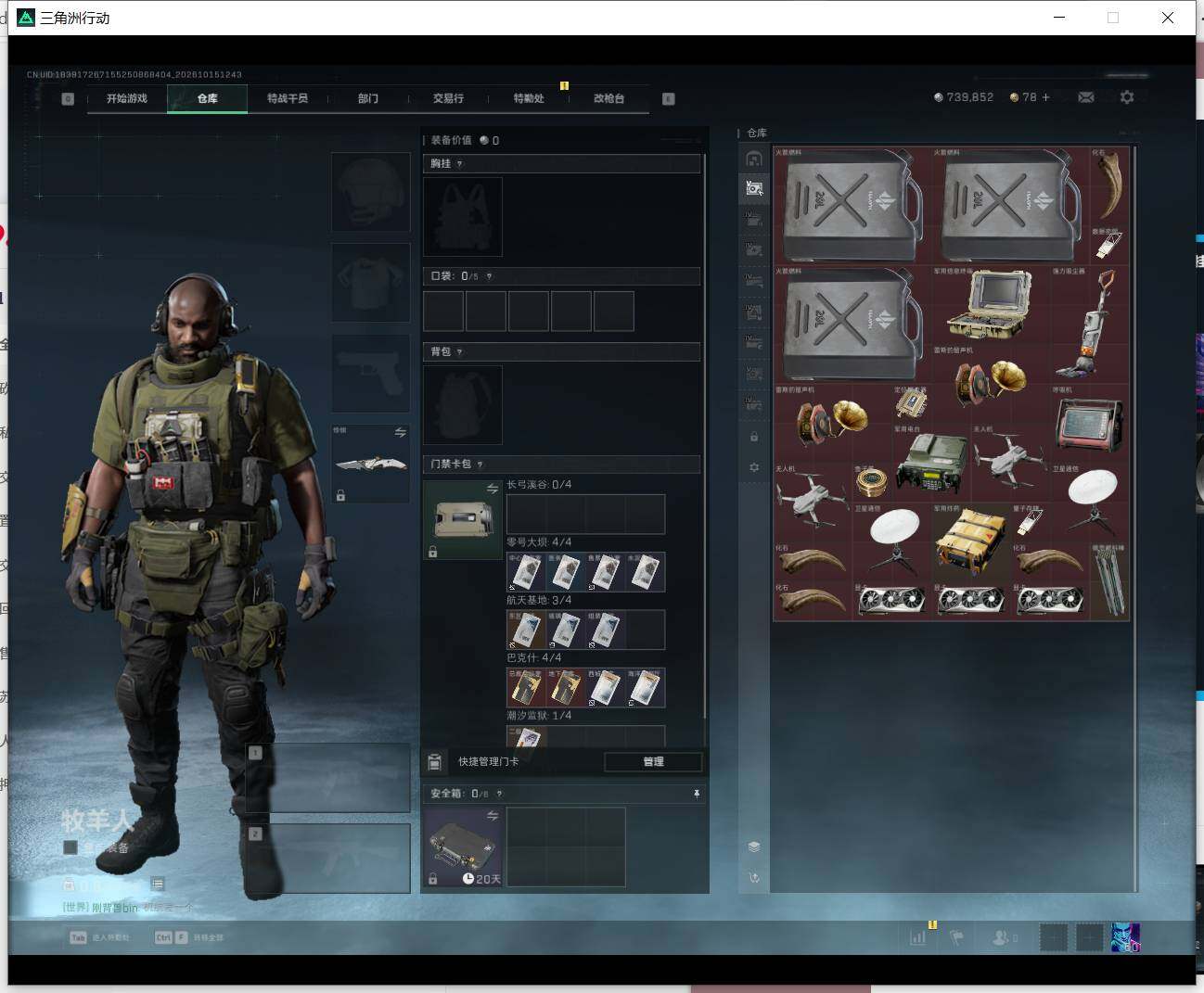Open the main stash tab icon

click(754, 159)
